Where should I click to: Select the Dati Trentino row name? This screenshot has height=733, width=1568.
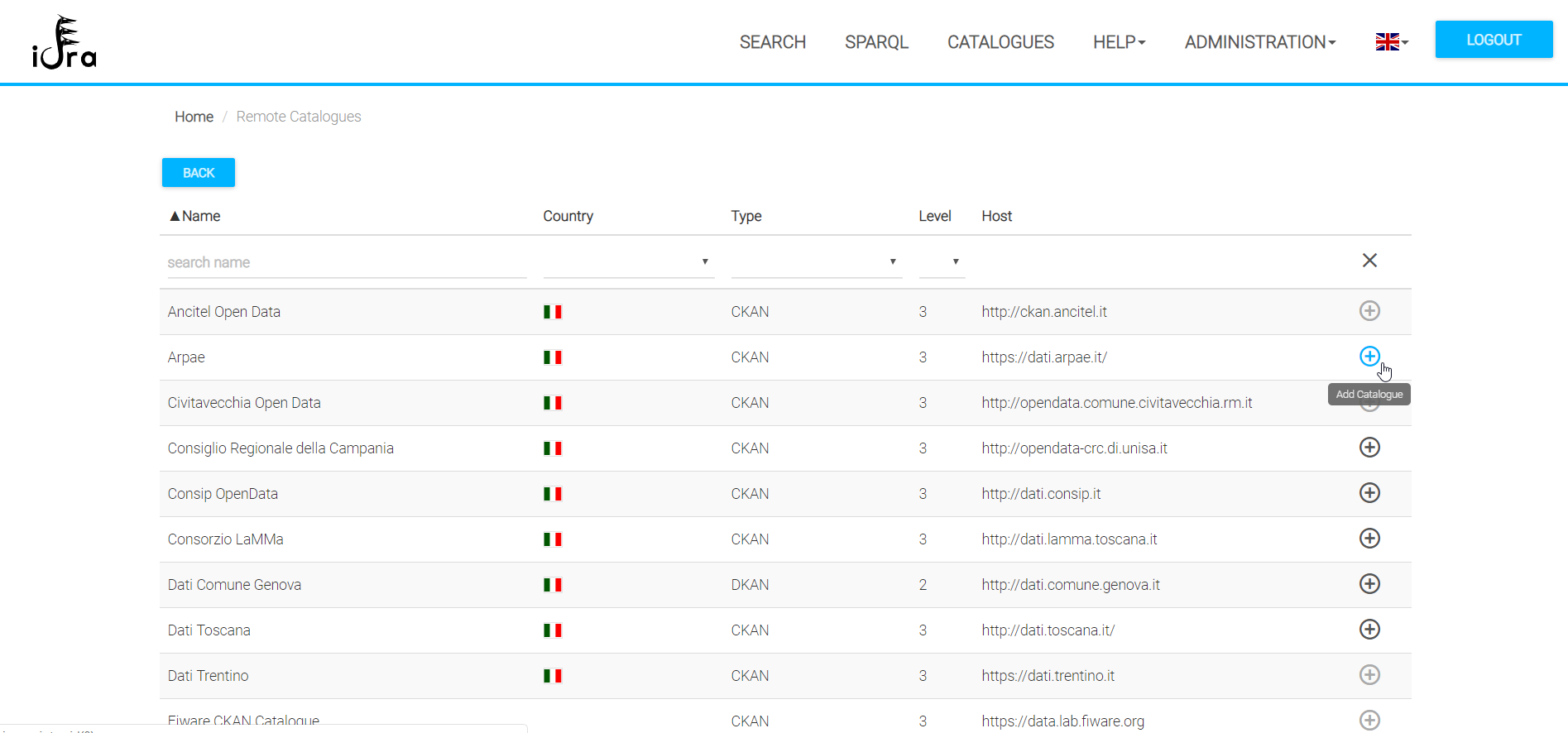coord(208,676)
